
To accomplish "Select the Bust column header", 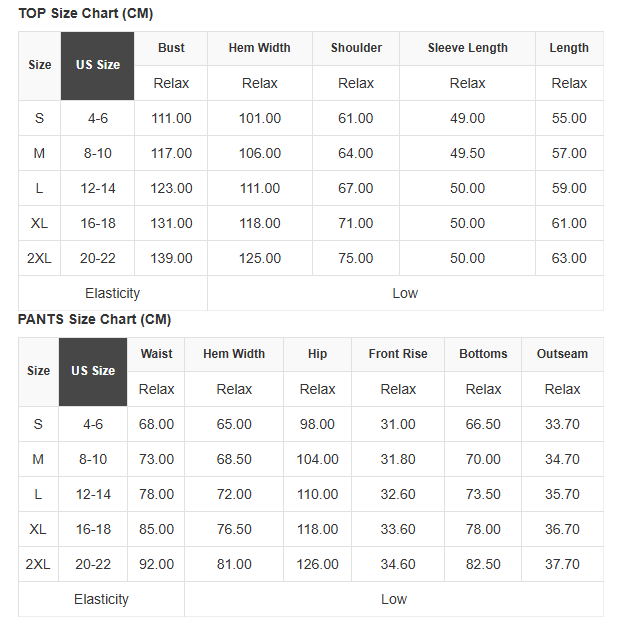I will pos(171,49).
